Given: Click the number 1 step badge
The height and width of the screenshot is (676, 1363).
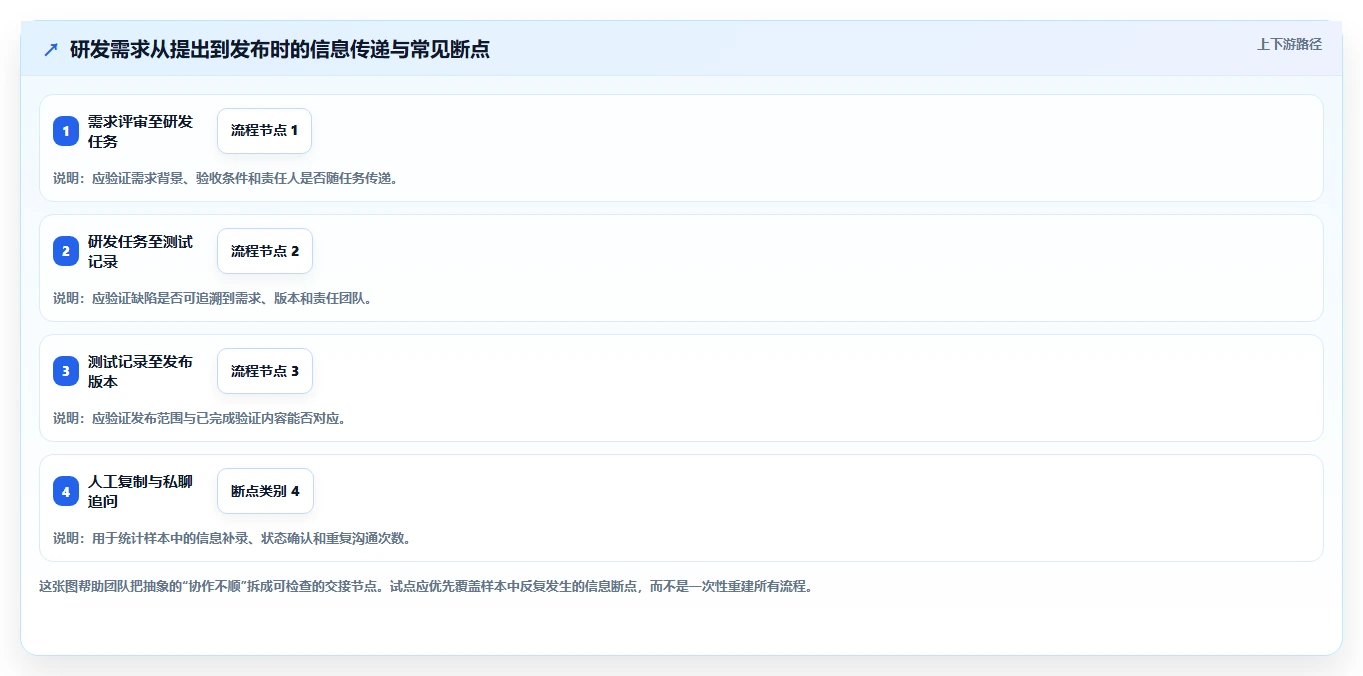Looking at the screenshot, I should click(66, 131).
